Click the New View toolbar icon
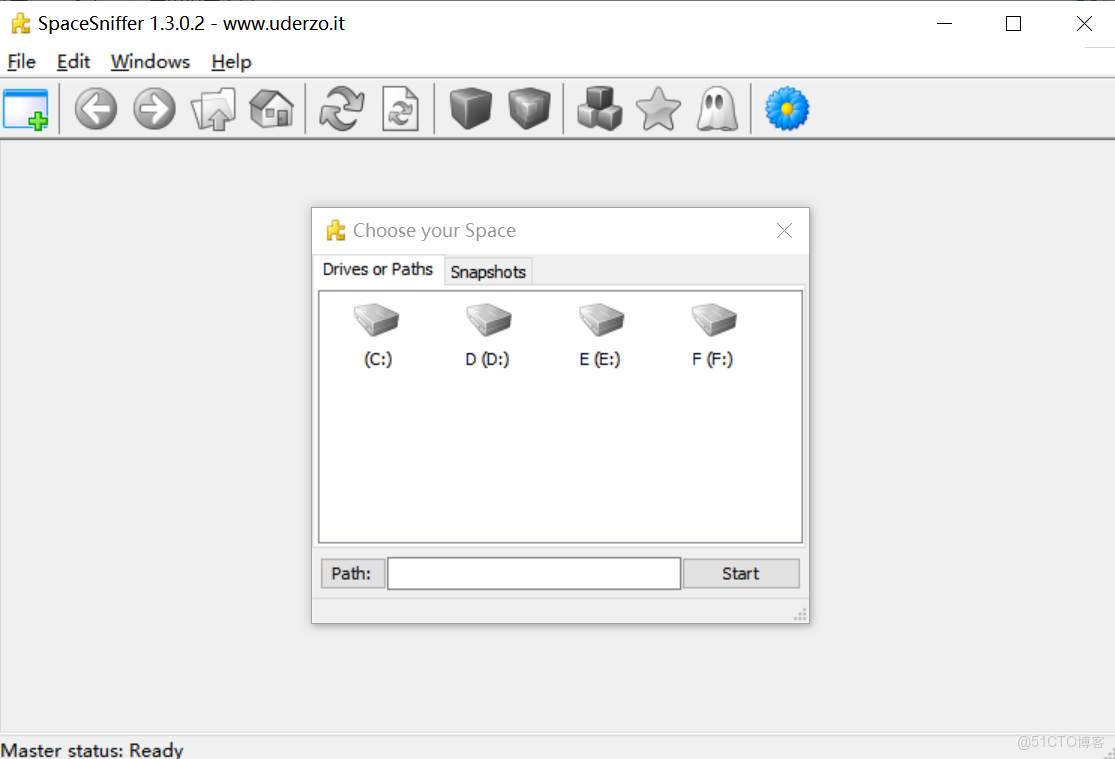The image size is (1115, 759). tap(26, 109)
